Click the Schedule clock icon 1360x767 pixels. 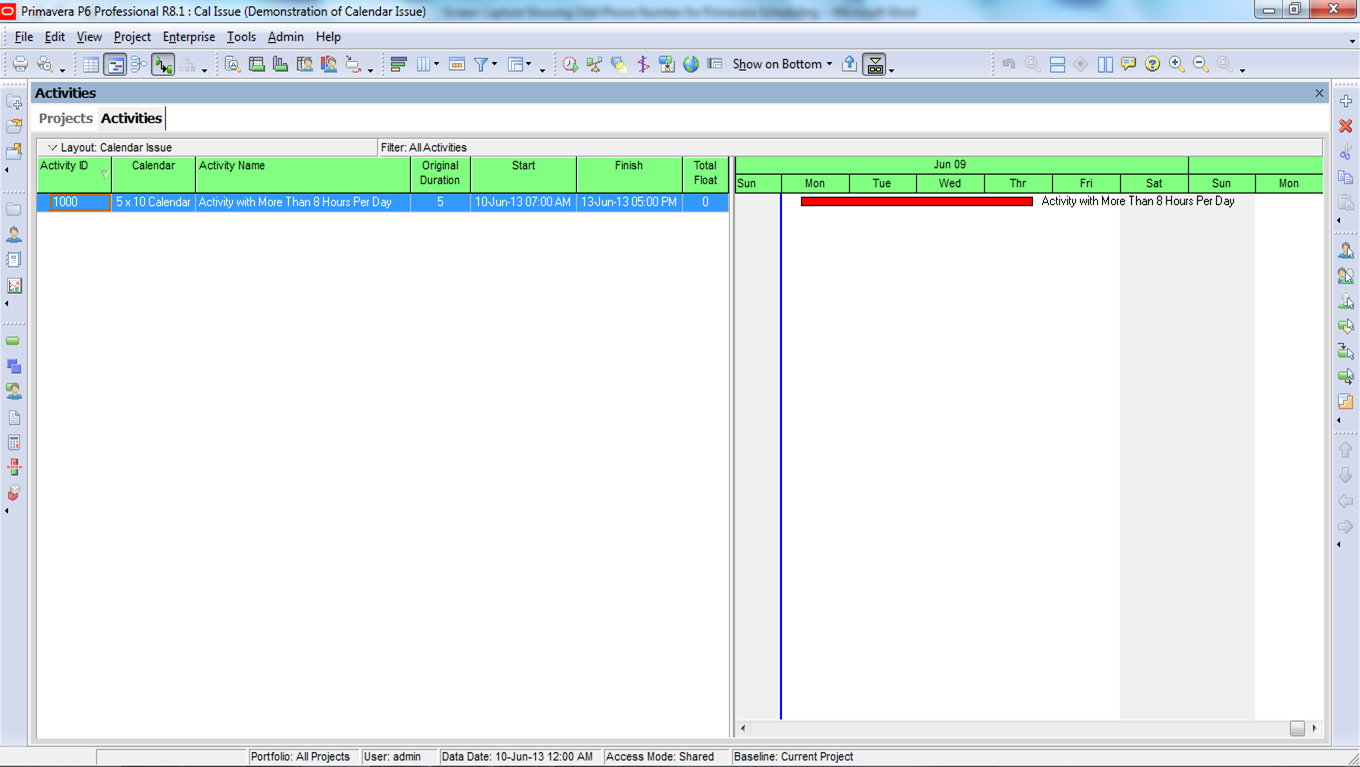[570, 64]
